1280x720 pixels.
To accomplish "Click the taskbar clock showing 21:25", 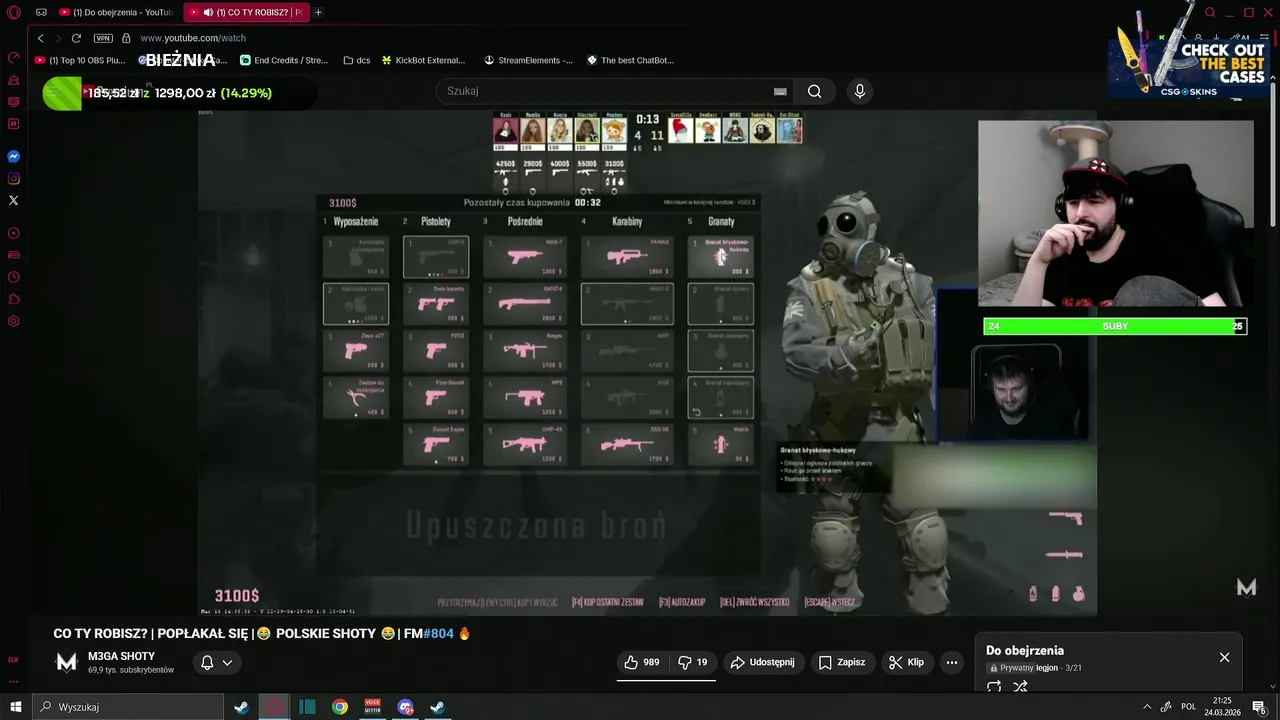I will [x=1222, y=707].
